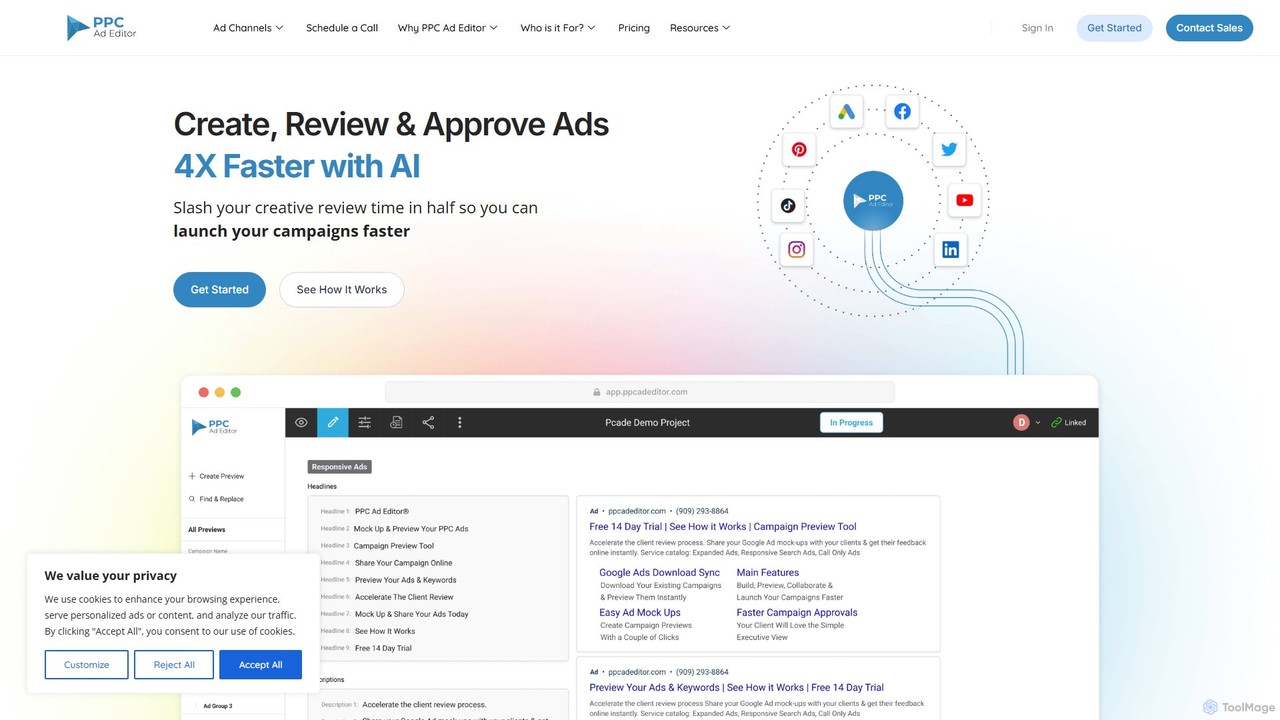Click the share icon in demo toolbar

click(428, 423)
